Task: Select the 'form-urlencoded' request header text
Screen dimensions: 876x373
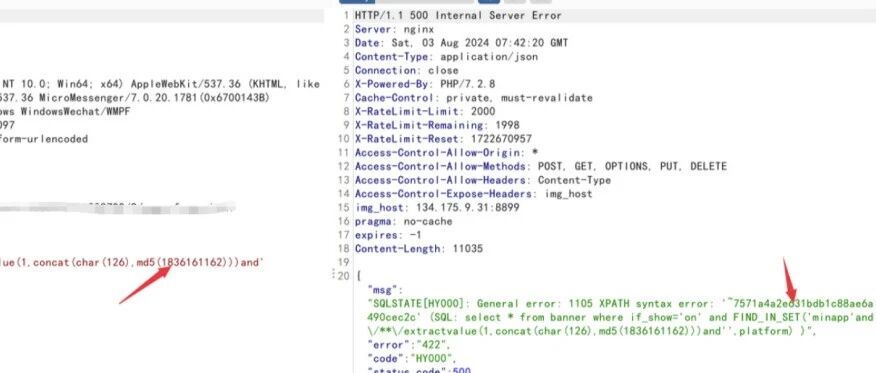Action: (x=44, y=139)
